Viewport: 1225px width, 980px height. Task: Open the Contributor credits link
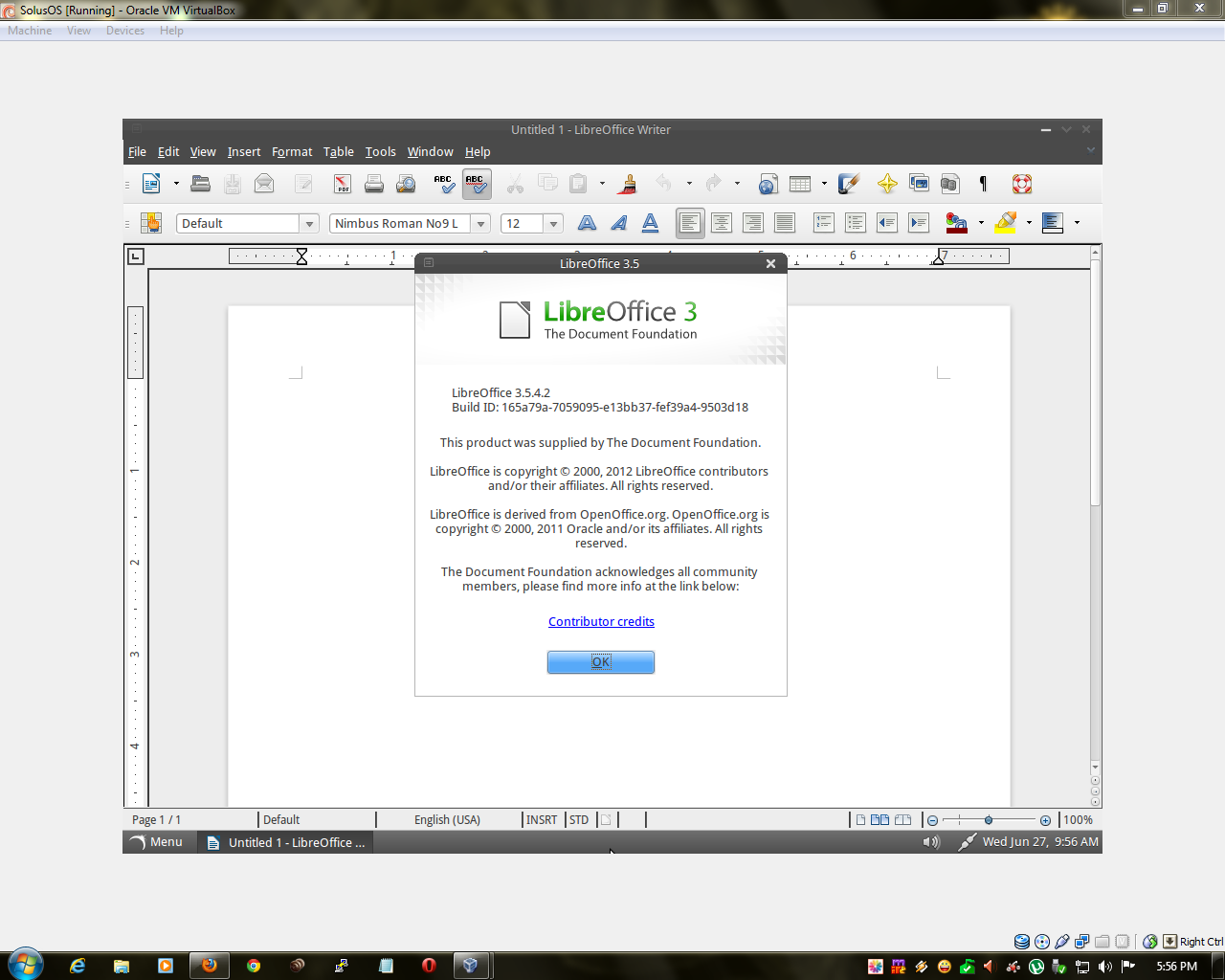(601, 621)
